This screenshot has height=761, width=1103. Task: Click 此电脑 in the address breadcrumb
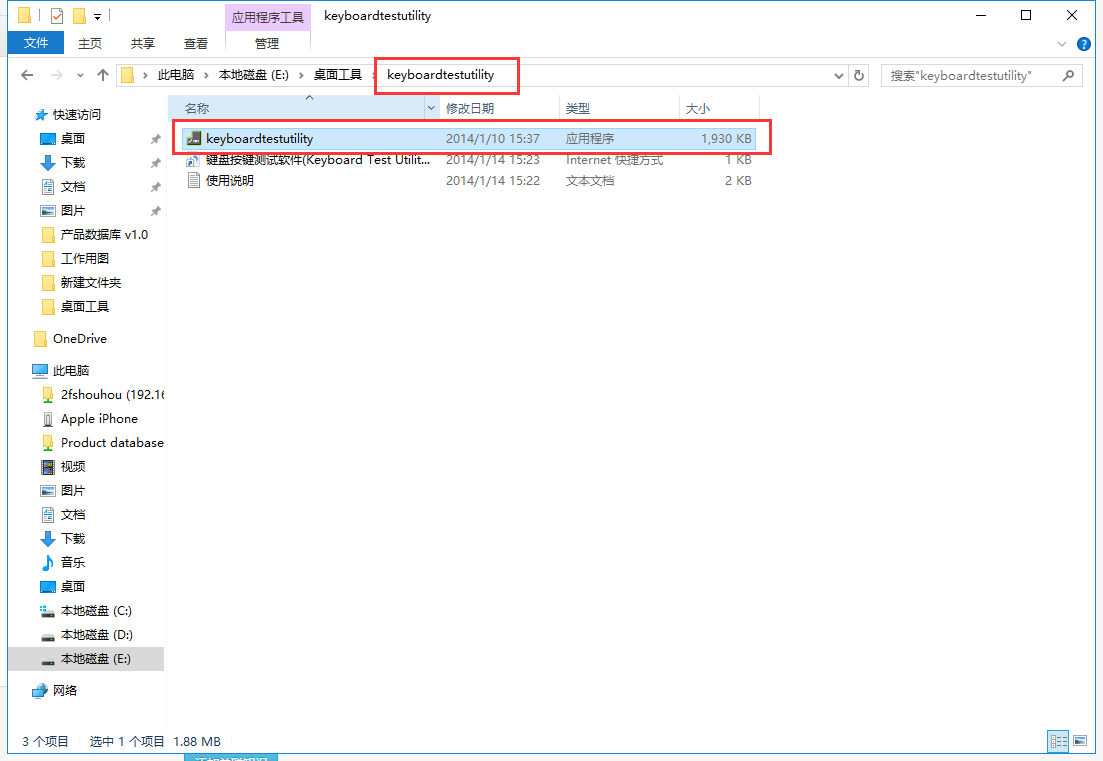(x=176, y=75)
